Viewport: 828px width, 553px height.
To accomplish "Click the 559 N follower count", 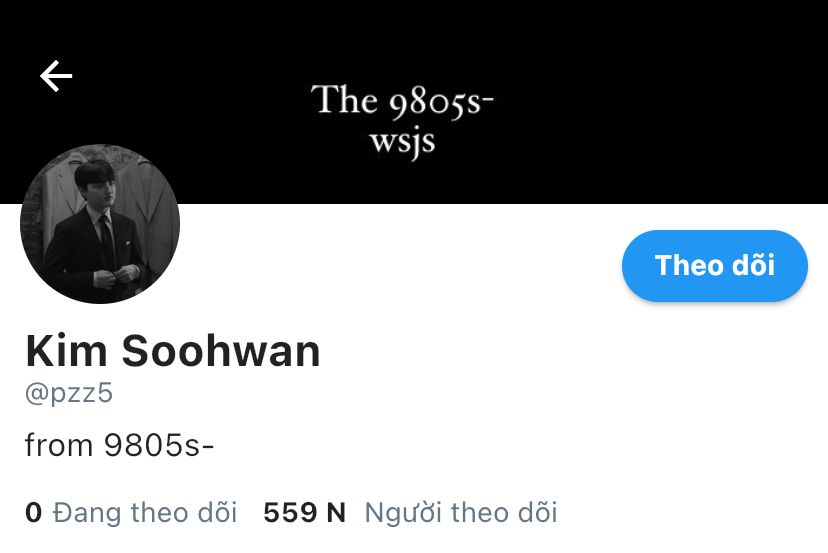I will coord(305,512).
